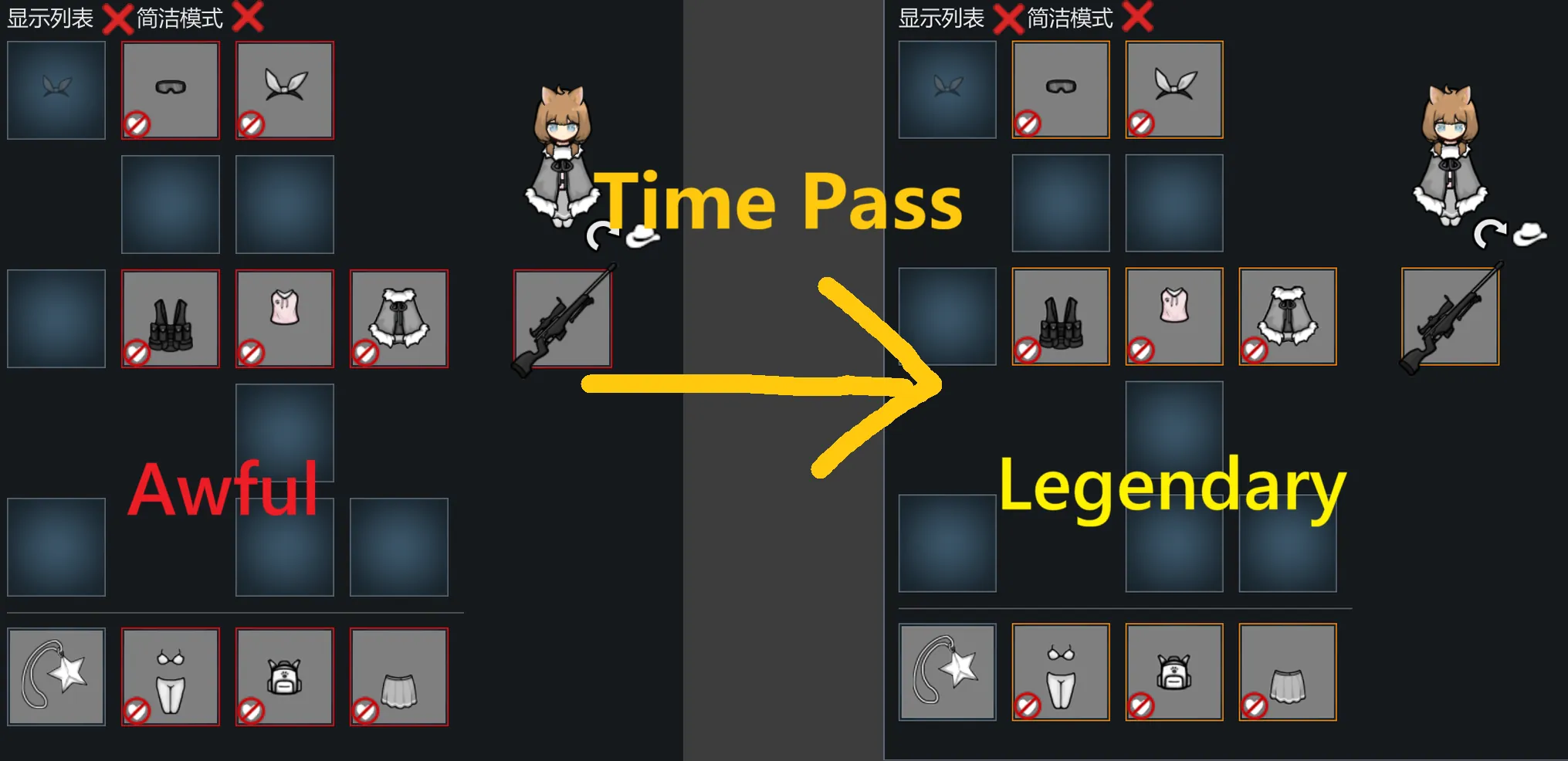The width and height of the screenshot is (1568, 761).
Task: Click empty faded bow slot in left panel
Action: pyautogui.click(x=56, y=90)
